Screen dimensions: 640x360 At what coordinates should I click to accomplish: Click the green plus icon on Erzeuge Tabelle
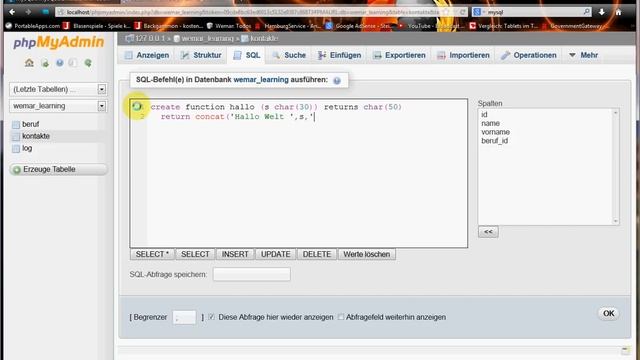coord(17,170)
